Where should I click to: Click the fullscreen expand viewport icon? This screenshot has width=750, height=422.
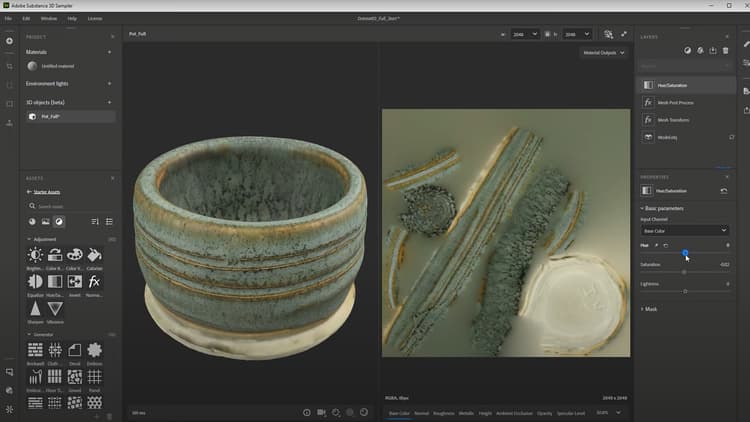coord(624,34)
